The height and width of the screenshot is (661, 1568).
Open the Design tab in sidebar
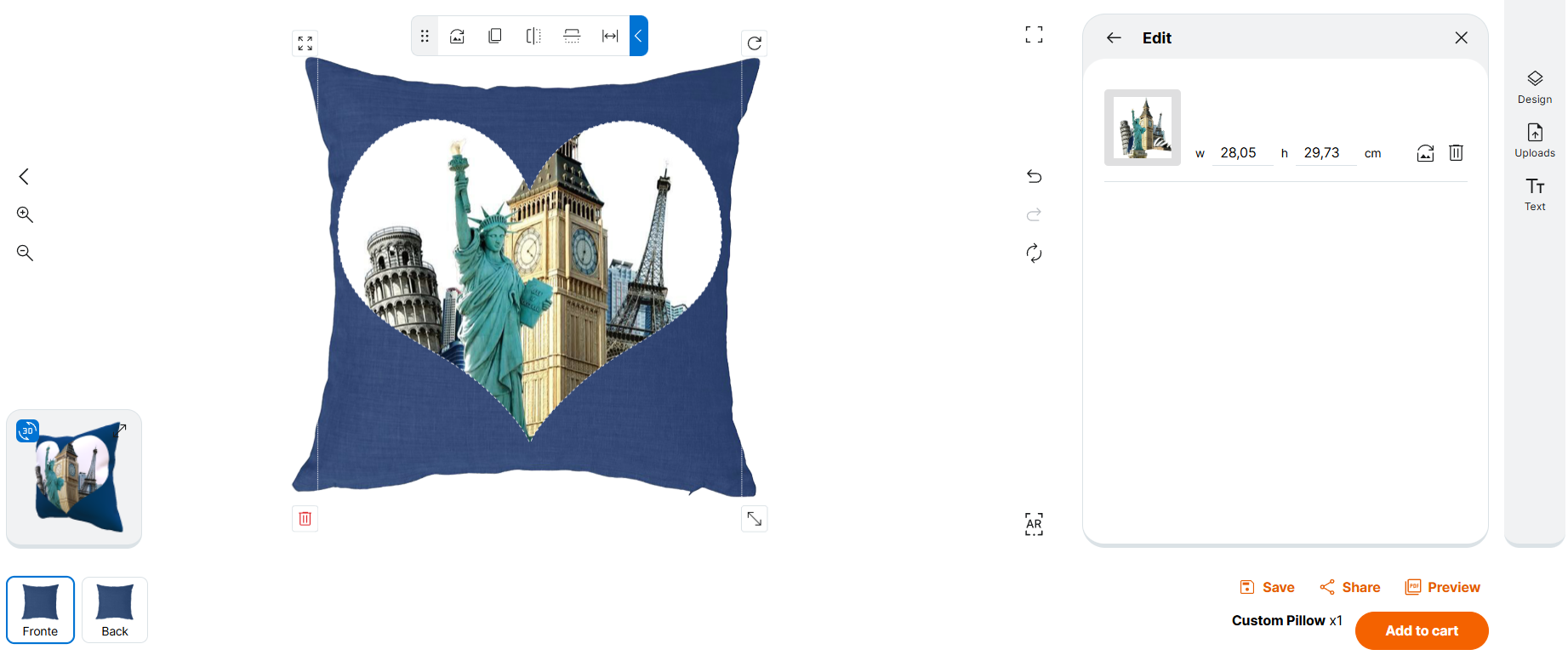pyautogui.click(x=1535, y=87)
